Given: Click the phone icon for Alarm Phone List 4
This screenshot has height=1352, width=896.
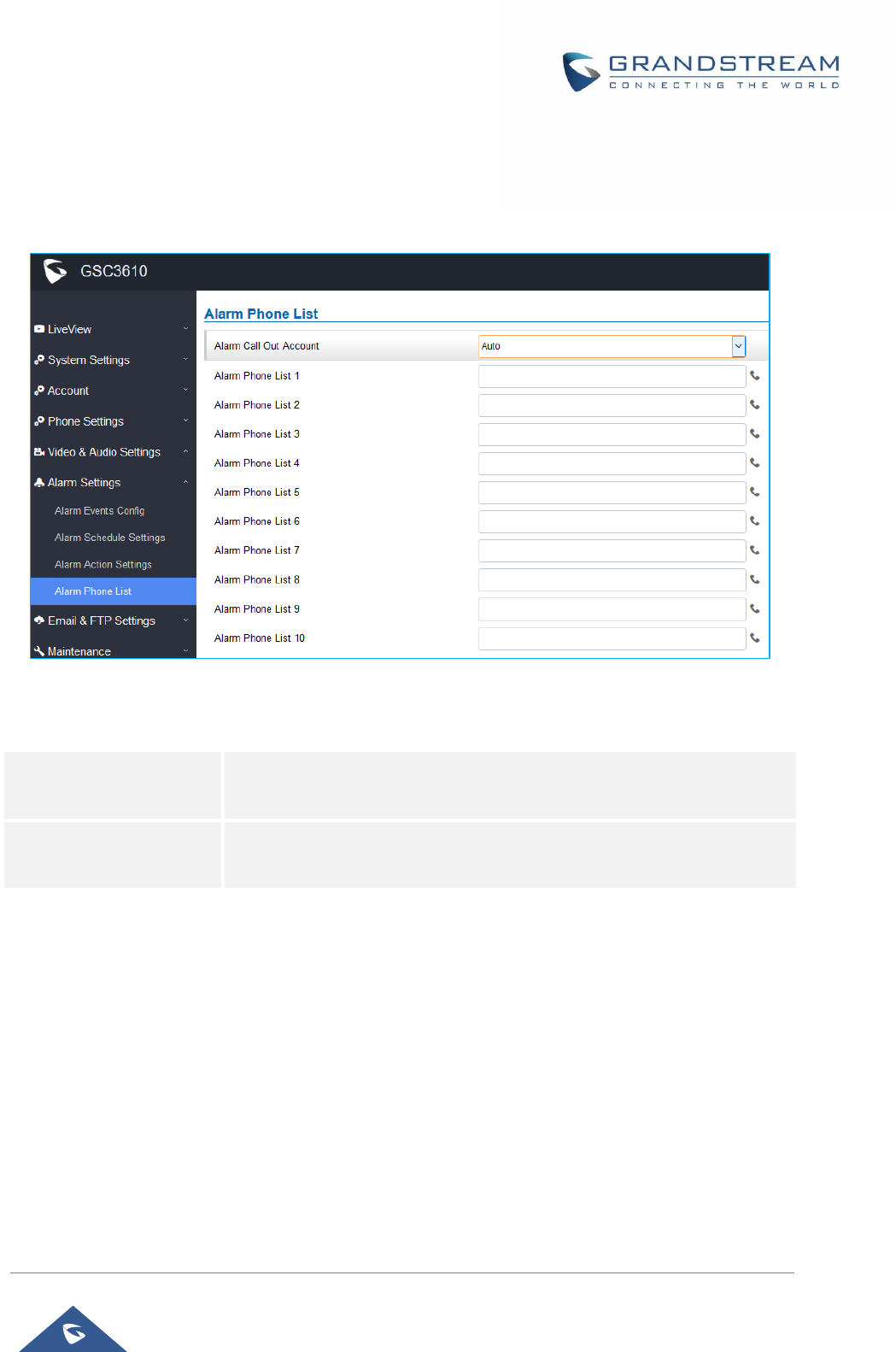Looking at the screenshot, I should (x=754, y=463).
